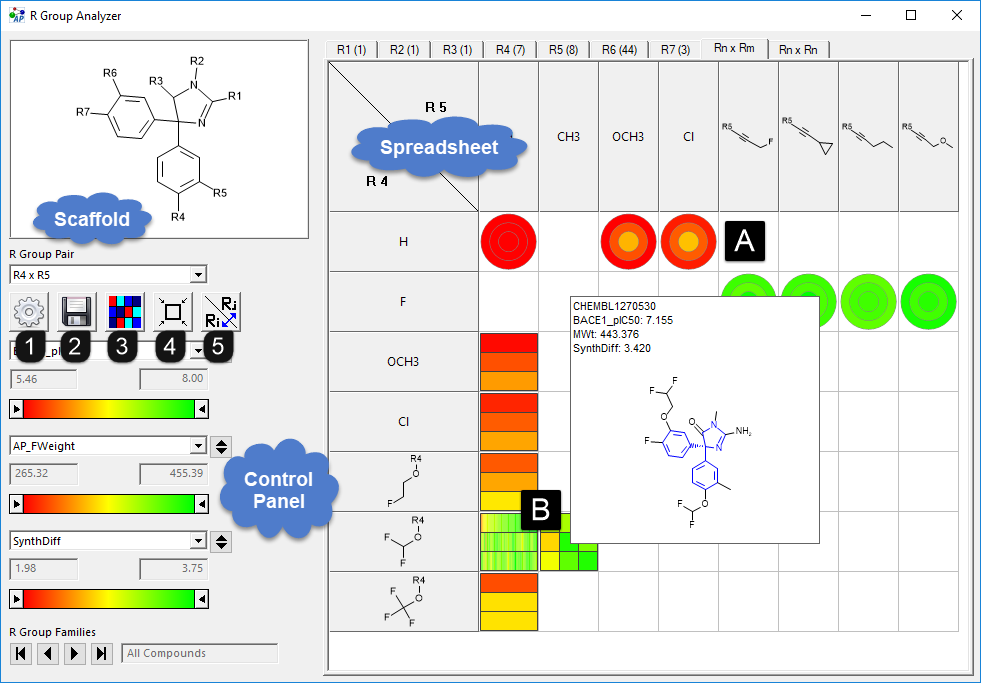This screenshot has height=683, width=981.
Task: Click the 8.00 maximum value field
Action: [x=173, y=378]
